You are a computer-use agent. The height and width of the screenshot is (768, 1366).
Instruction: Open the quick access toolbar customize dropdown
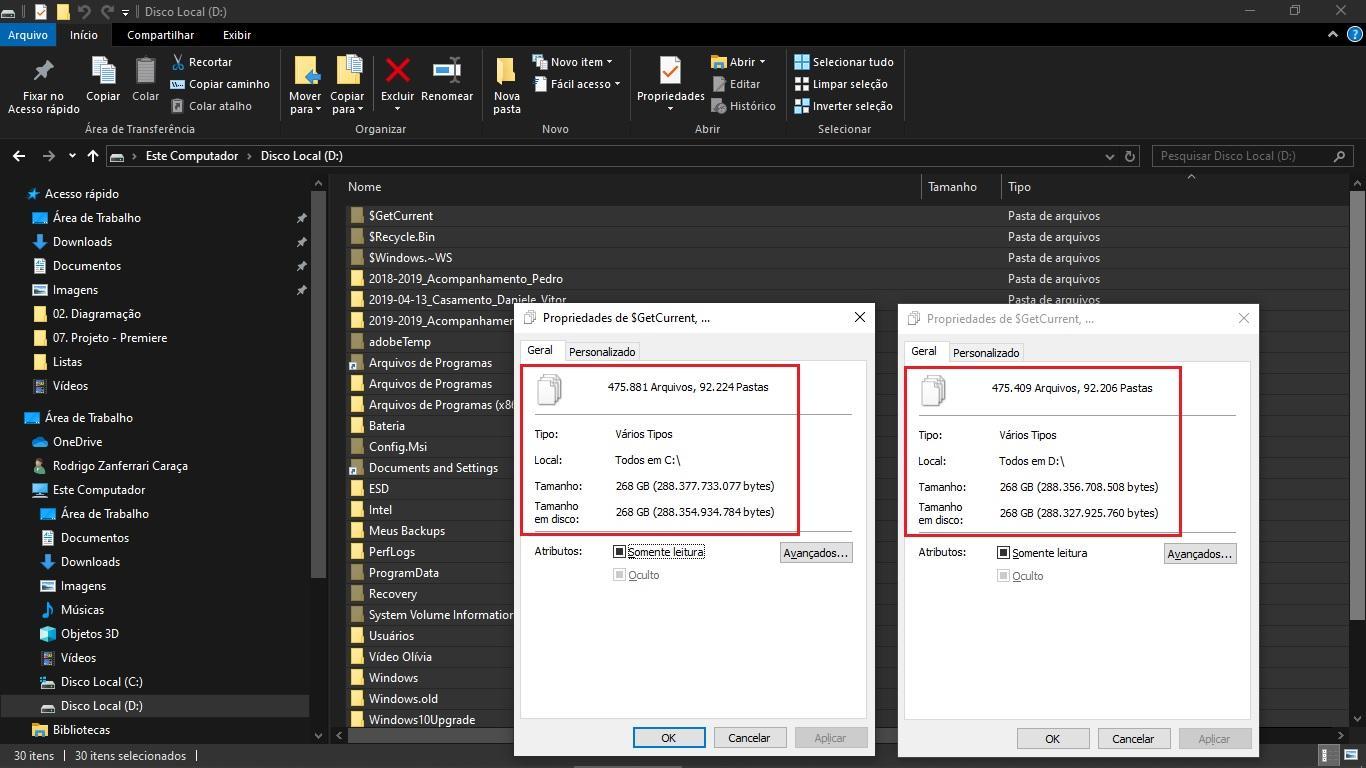click(125, 12)
